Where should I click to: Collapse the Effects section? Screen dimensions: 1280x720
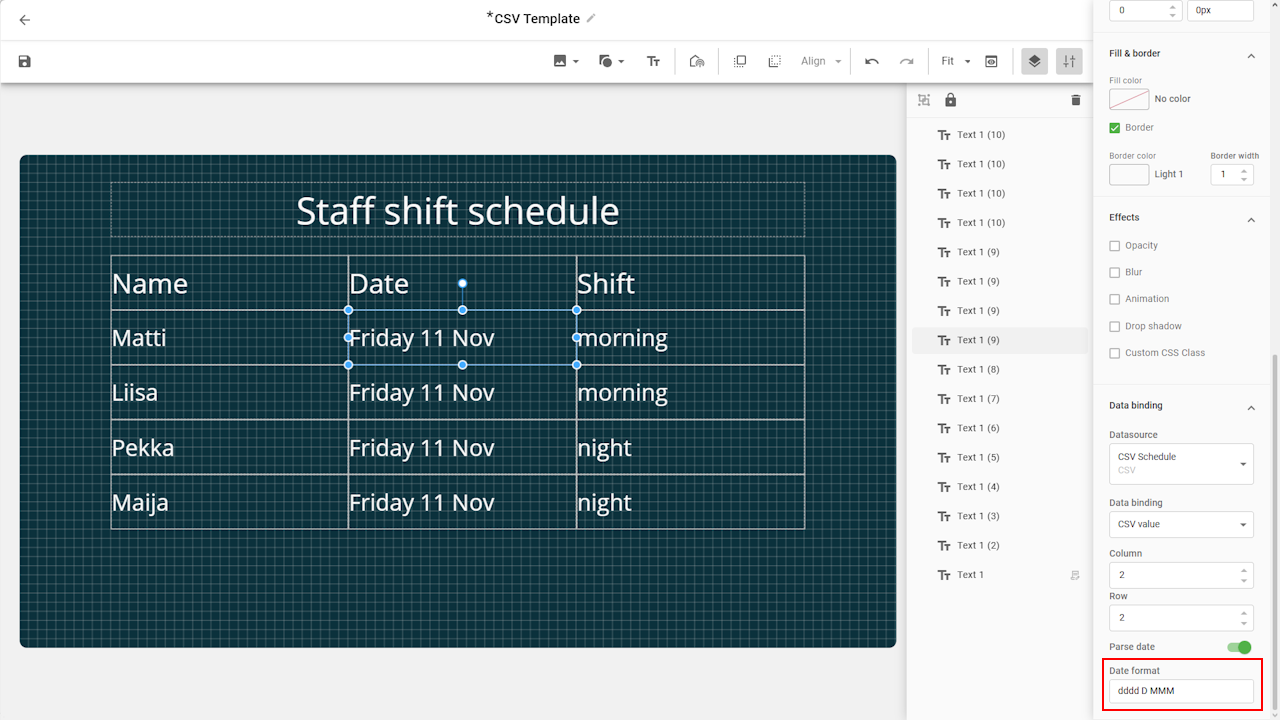(x=1250, y=218)
